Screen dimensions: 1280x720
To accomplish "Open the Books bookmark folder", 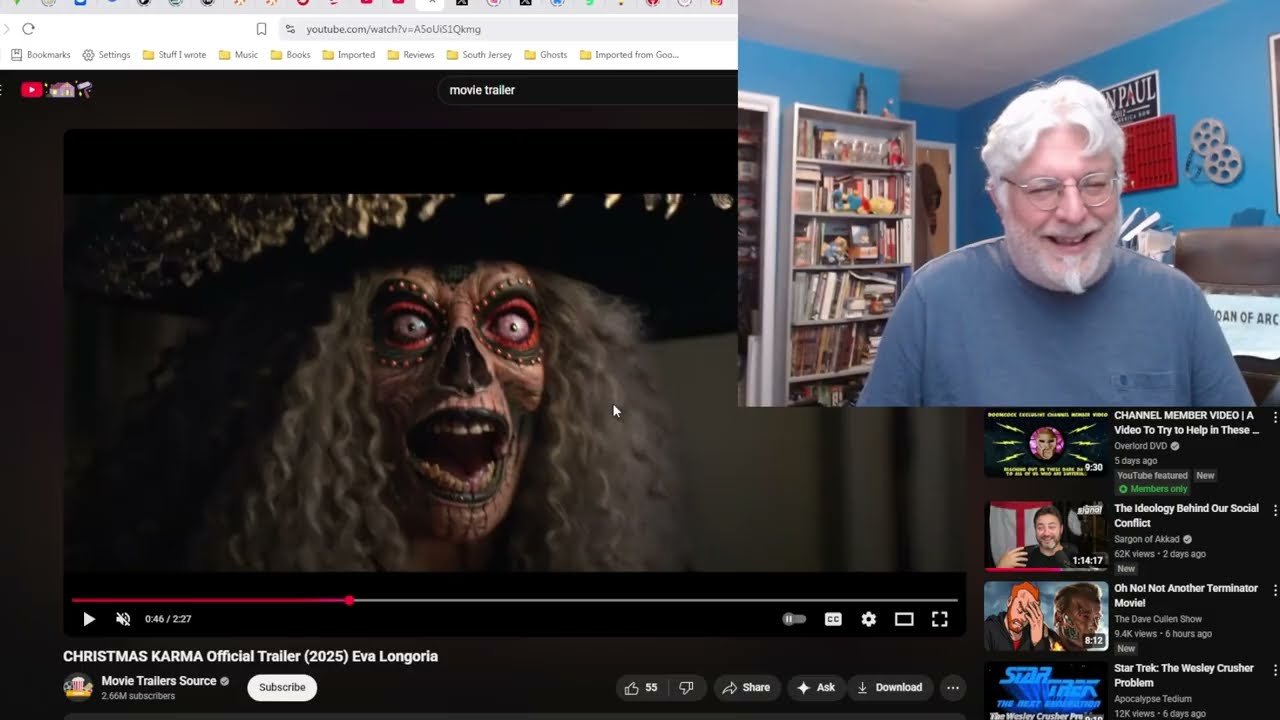I will (x=291, y=55).
